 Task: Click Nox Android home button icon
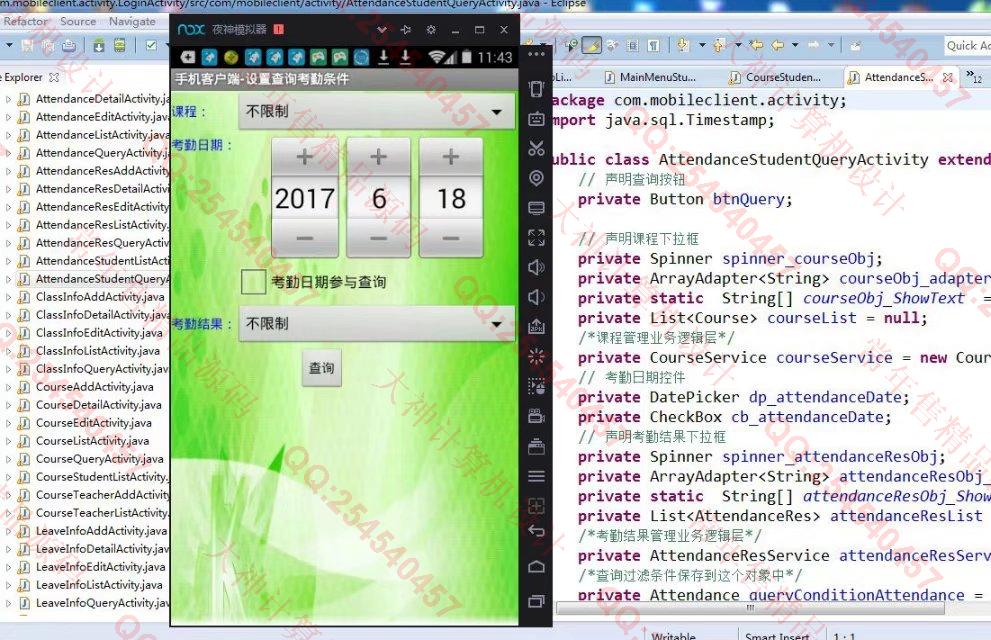[x=536, y=566]
